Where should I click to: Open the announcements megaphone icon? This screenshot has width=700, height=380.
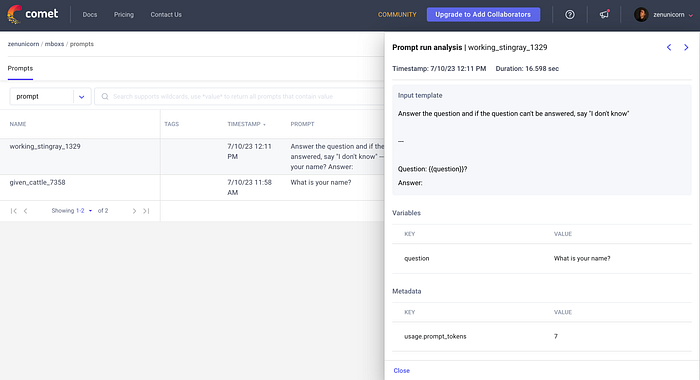604,14
